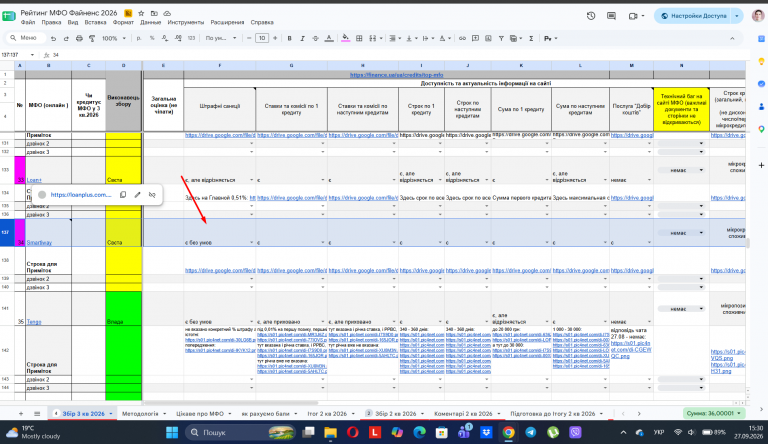Remove the link in popup

pos(152,195)
